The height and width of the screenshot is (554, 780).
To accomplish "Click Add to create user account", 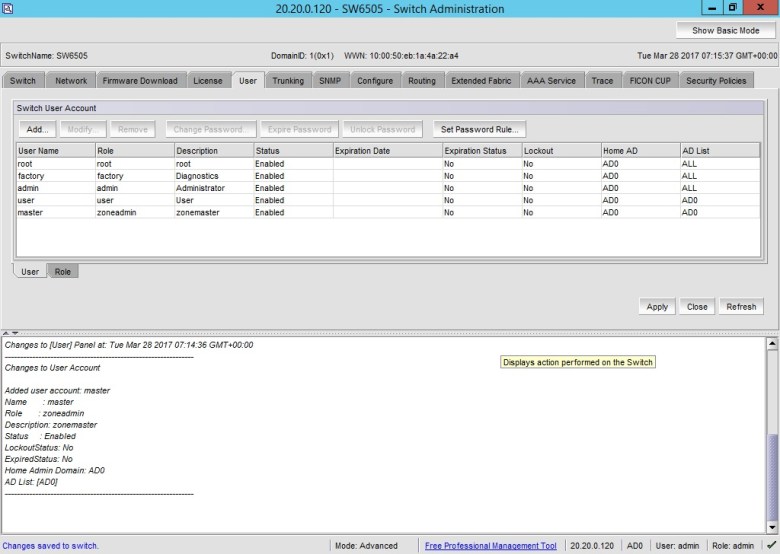I will coord(37,129).
